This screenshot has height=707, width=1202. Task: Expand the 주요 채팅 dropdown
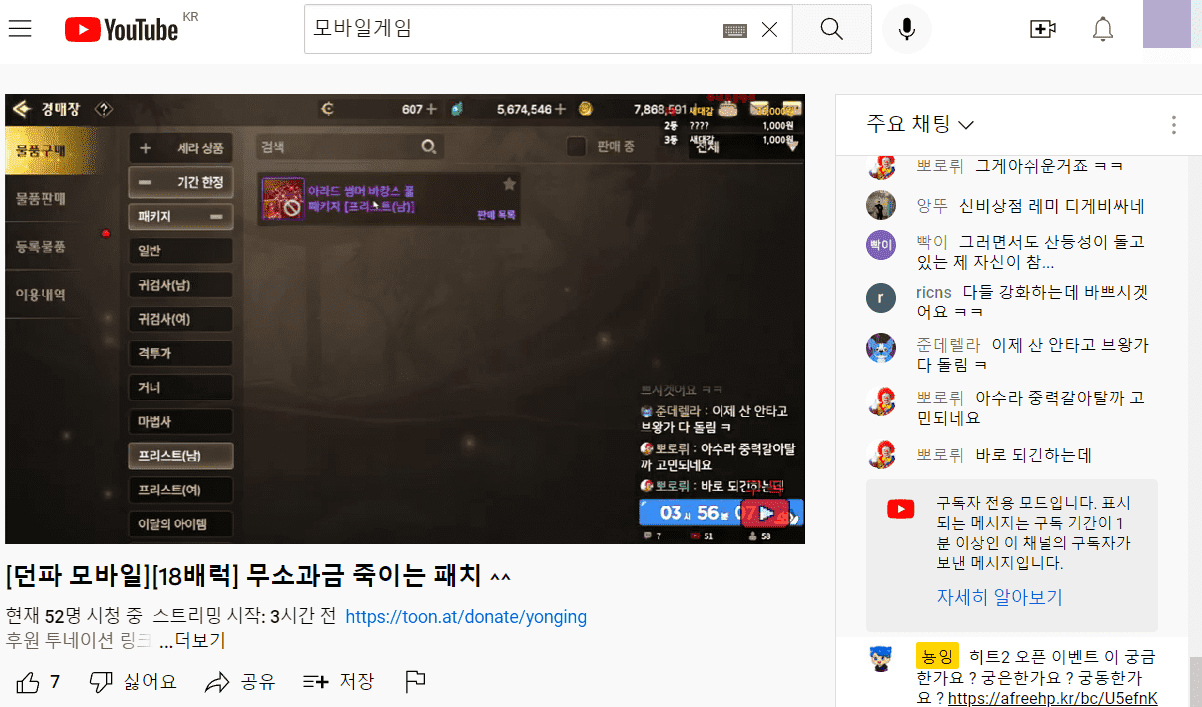tap(920, 124)
